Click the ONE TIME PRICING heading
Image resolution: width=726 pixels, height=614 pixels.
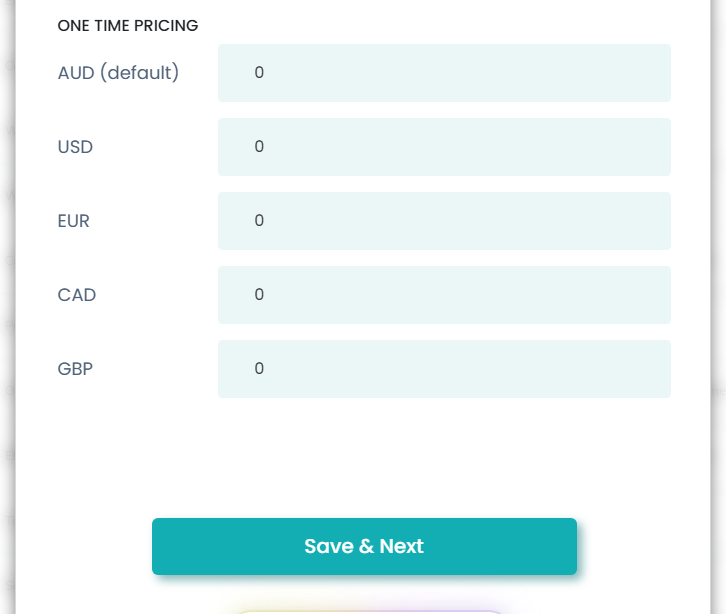(x=128, y=26)
